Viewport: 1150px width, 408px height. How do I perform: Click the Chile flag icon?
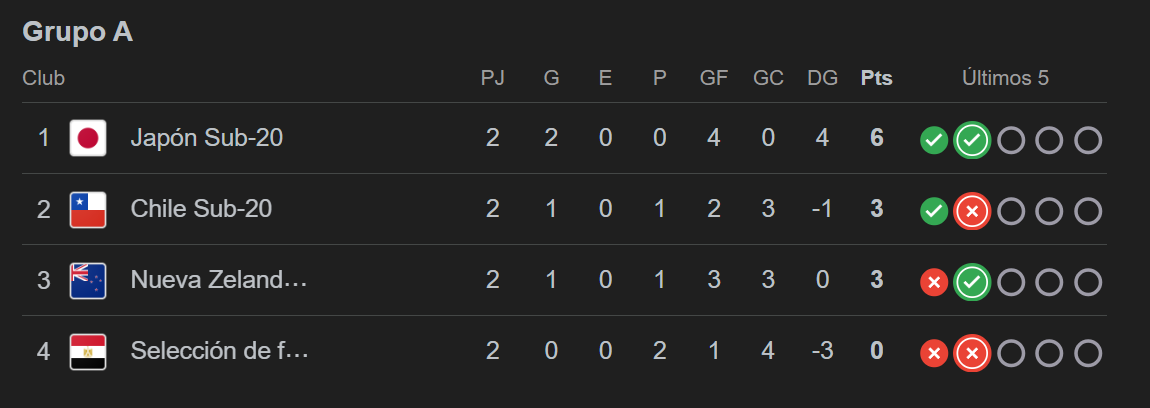coord(88,210)
